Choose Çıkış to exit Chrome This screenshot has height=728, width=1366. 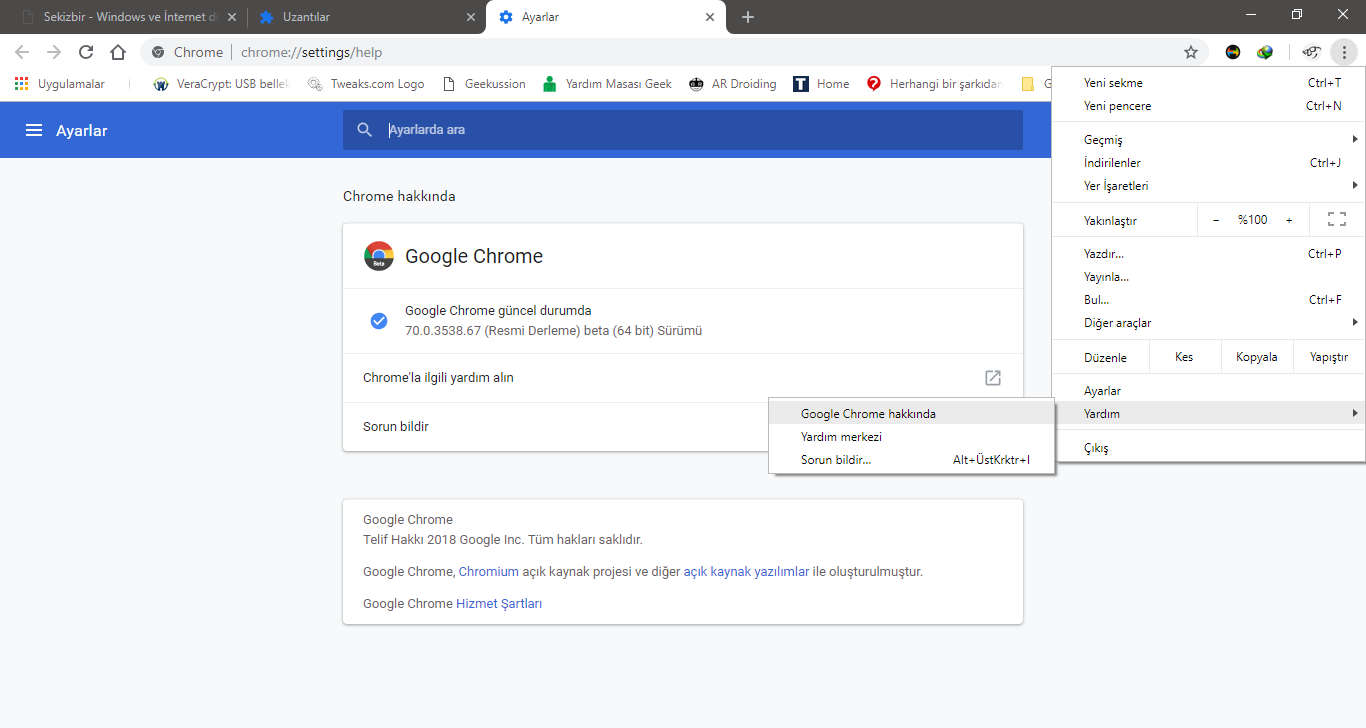click(x=1208, y=448)
